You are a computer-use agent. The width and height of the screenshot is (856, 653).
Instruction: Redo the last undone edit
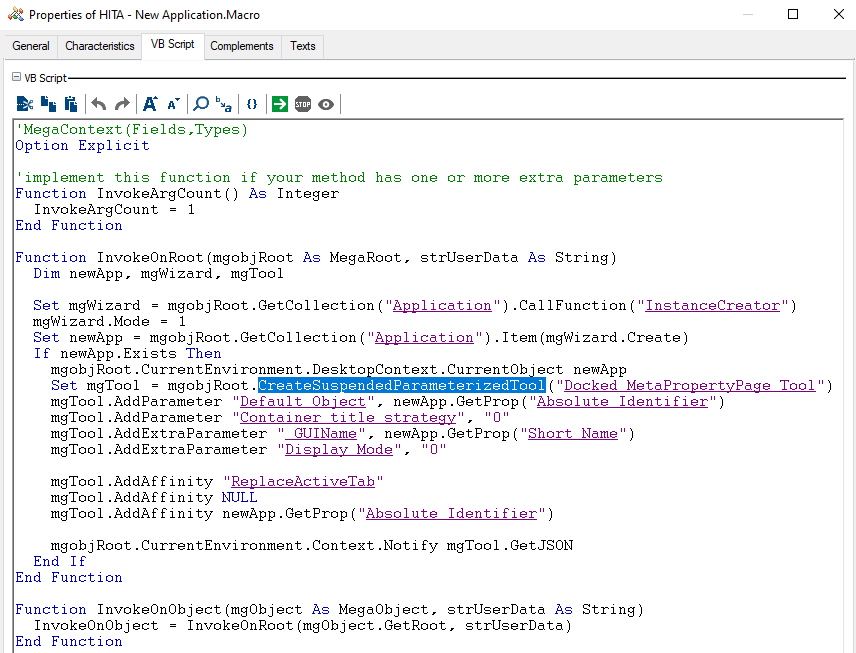click(x=122, y=104)
